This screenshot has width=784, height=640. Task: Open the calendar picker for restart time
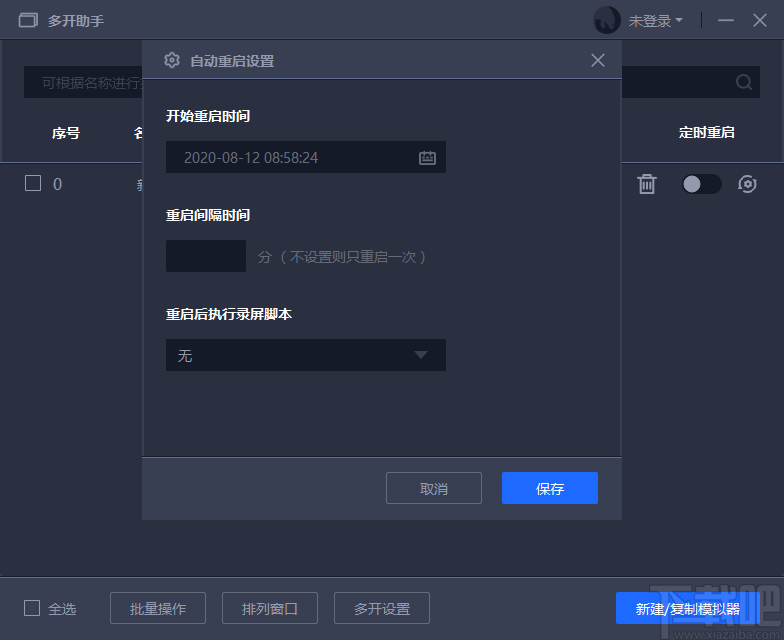click(x=427, y=158)
